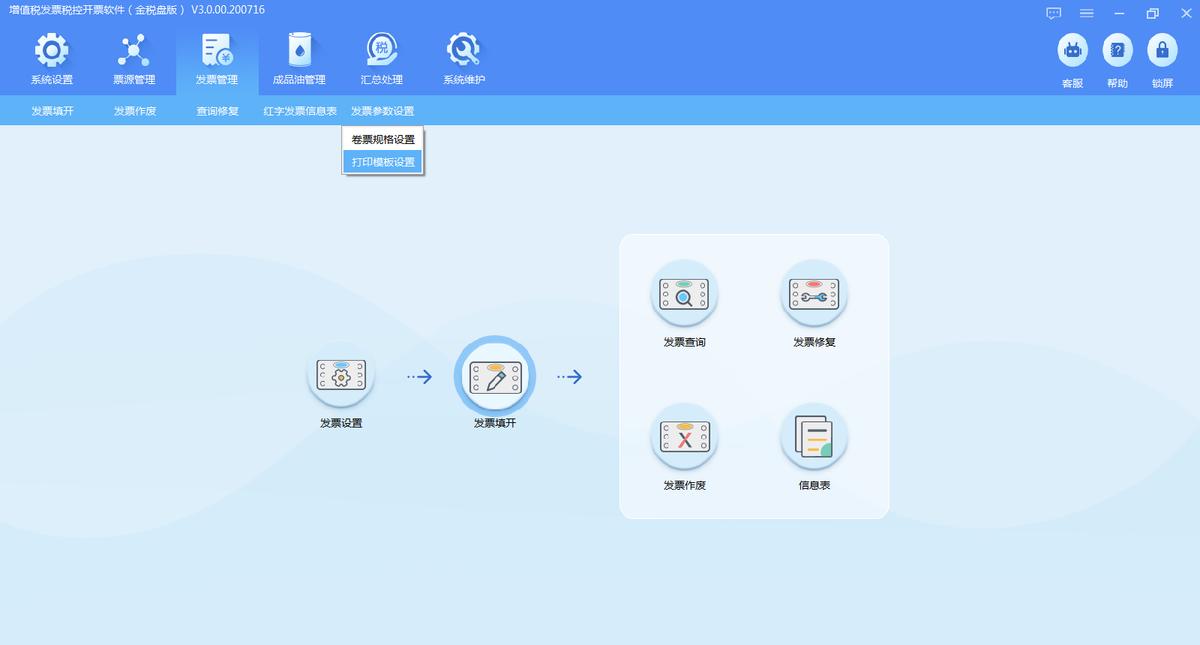Open 票源管理 module icon

click(134, 50)
